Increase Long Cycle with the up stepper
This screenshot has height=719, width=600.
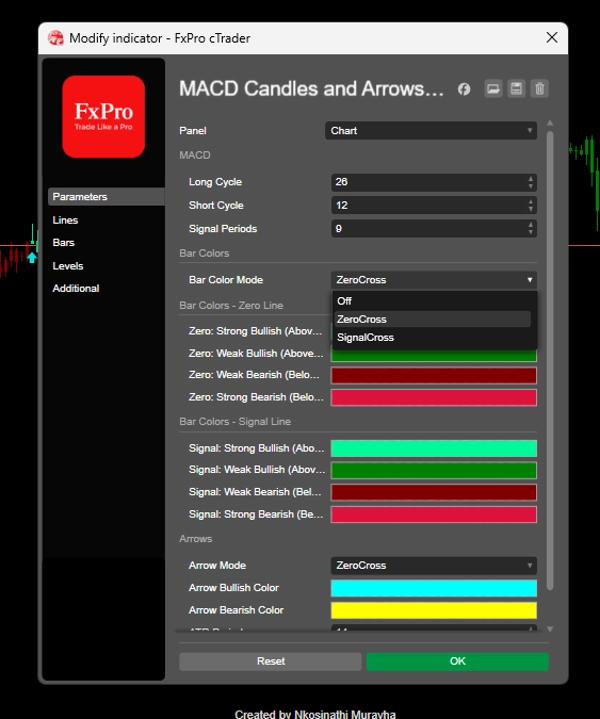pos(531,178)
